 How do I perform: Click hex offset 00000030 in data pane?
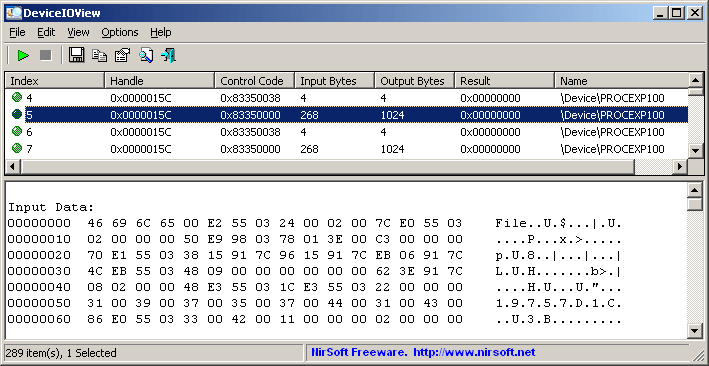pyautogui.click(x=39, y=271)
